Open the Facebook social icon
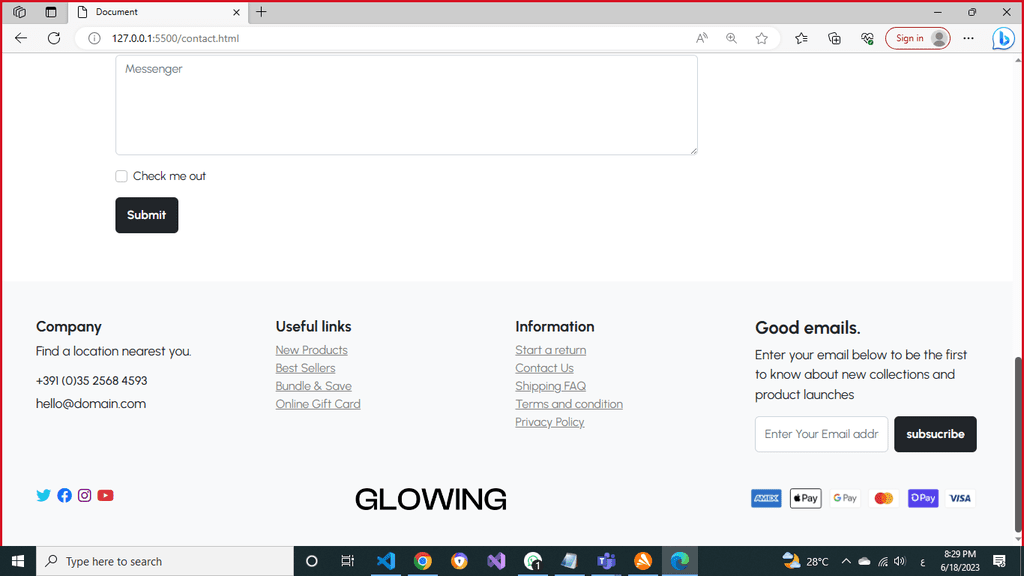Viewport: 1024px width, 576px height. tap(64, 496)
